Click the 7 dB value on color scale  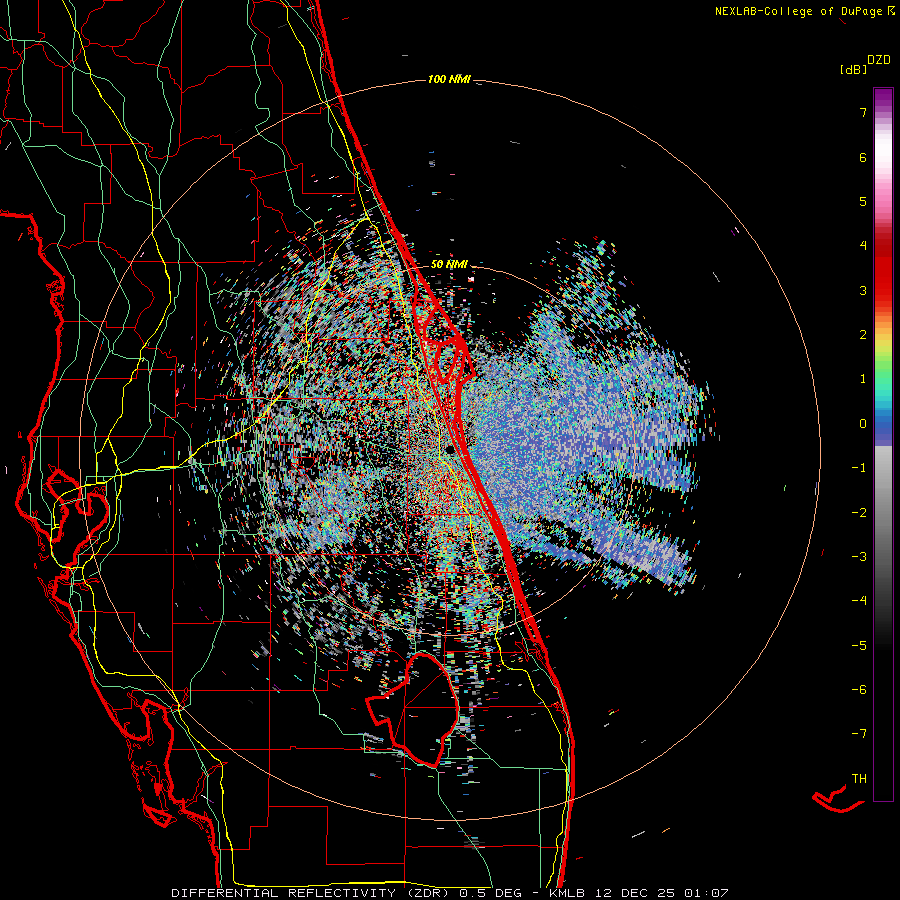tap(863, 112)
